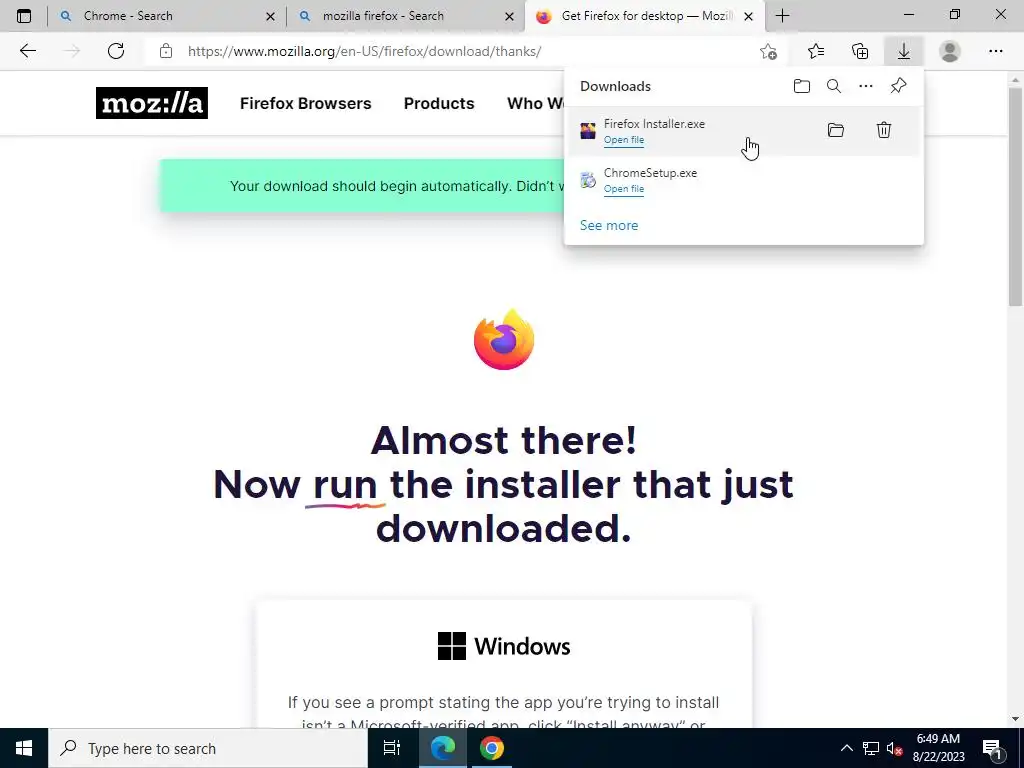Open file link for Firefox Installer.exe
Image resolution: width=1024 pixels, height=768 pixels.
coord(624,140)
